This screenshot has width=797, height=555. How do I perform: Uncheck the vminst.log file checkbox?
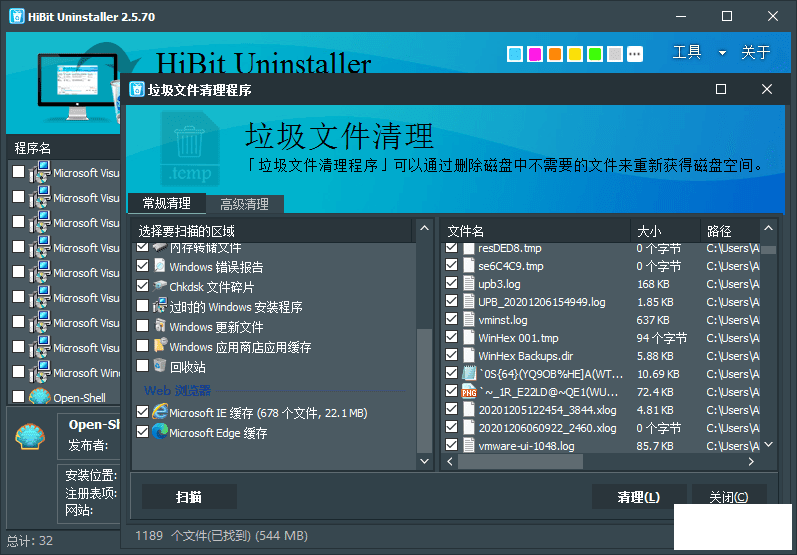coord(451,320)
